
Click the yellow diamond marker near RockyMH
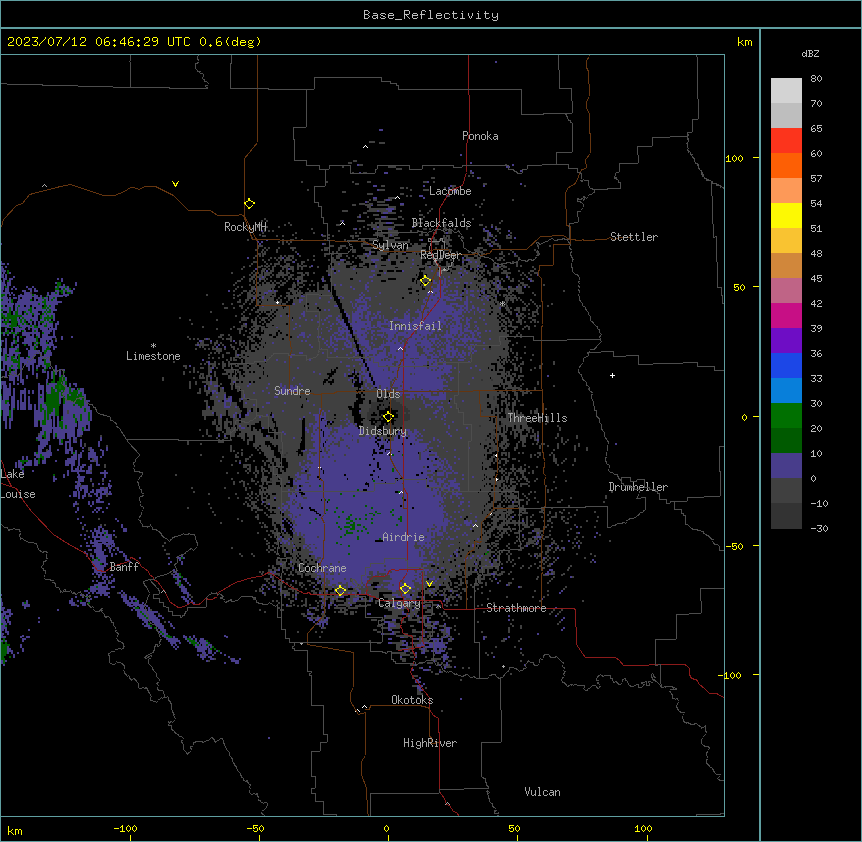[249, 204]
